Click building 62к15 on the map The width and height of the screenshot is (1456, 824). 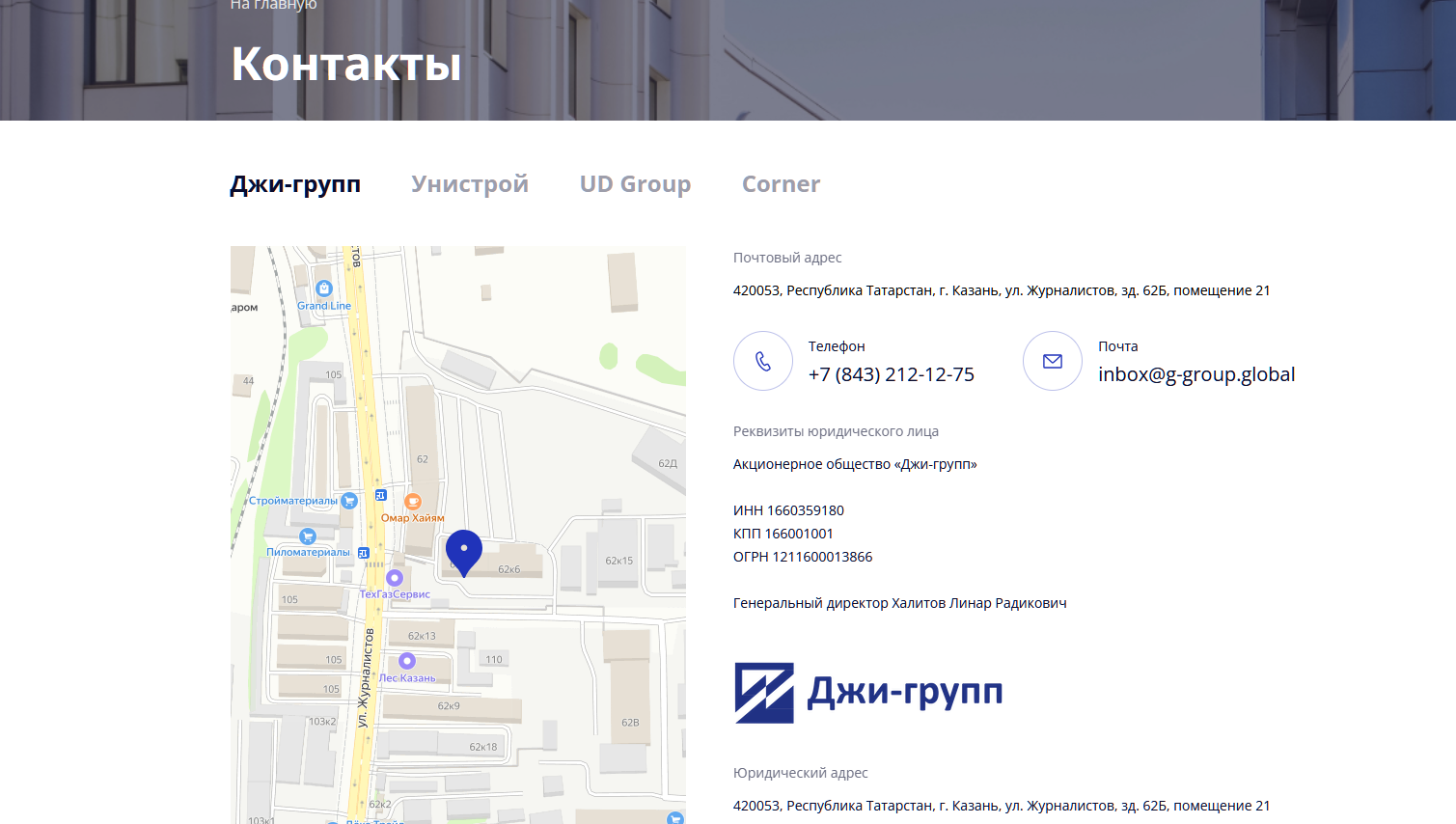point(618,560)
